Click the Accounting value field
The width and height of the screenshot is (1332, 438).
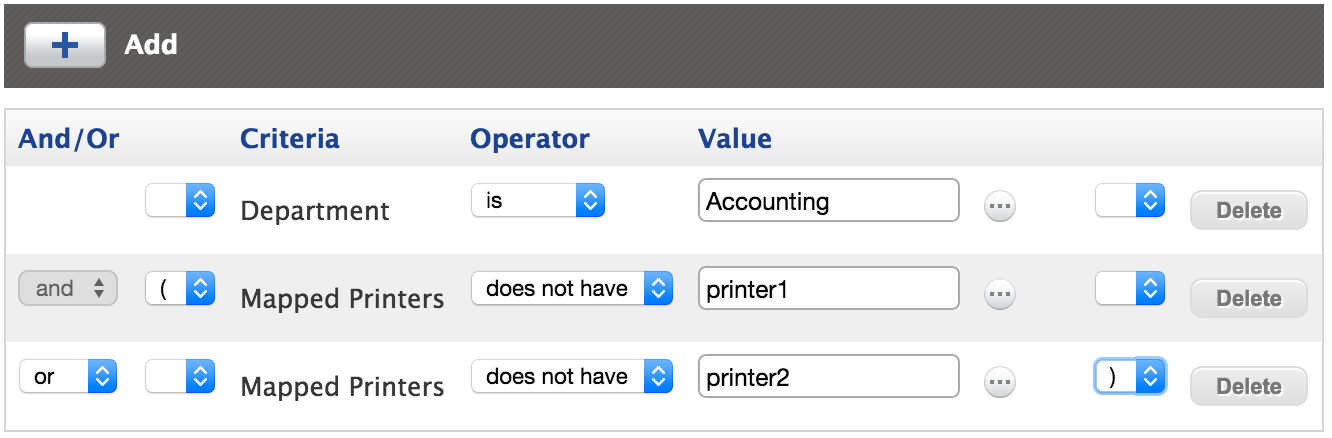point(829,201)
